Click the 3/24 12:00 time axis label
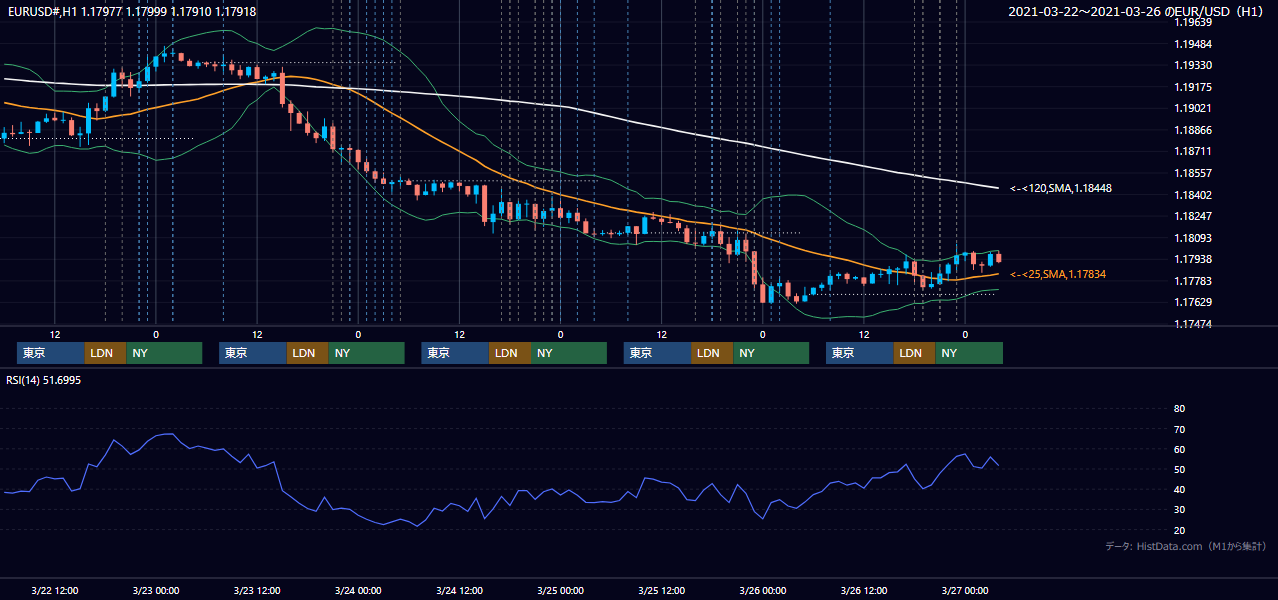Viewport: 1278px width, 600px height. point(458,590)
